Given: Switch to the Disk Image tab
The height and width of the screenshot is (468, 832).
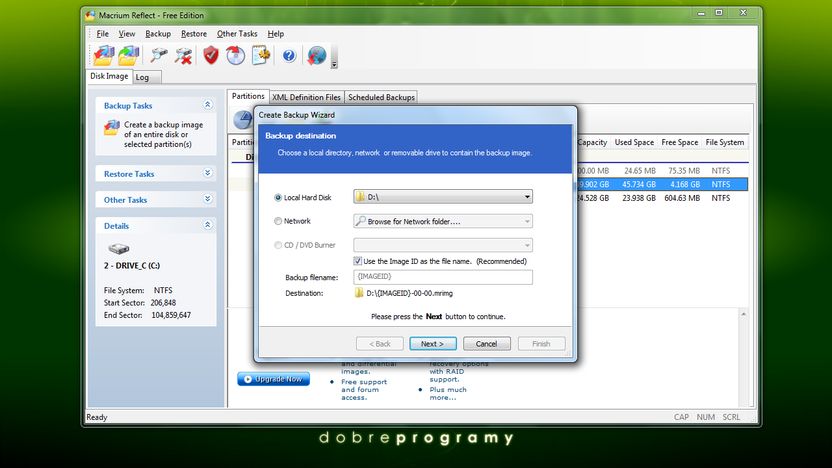Looking at the screenshot, I should point(109,76).
